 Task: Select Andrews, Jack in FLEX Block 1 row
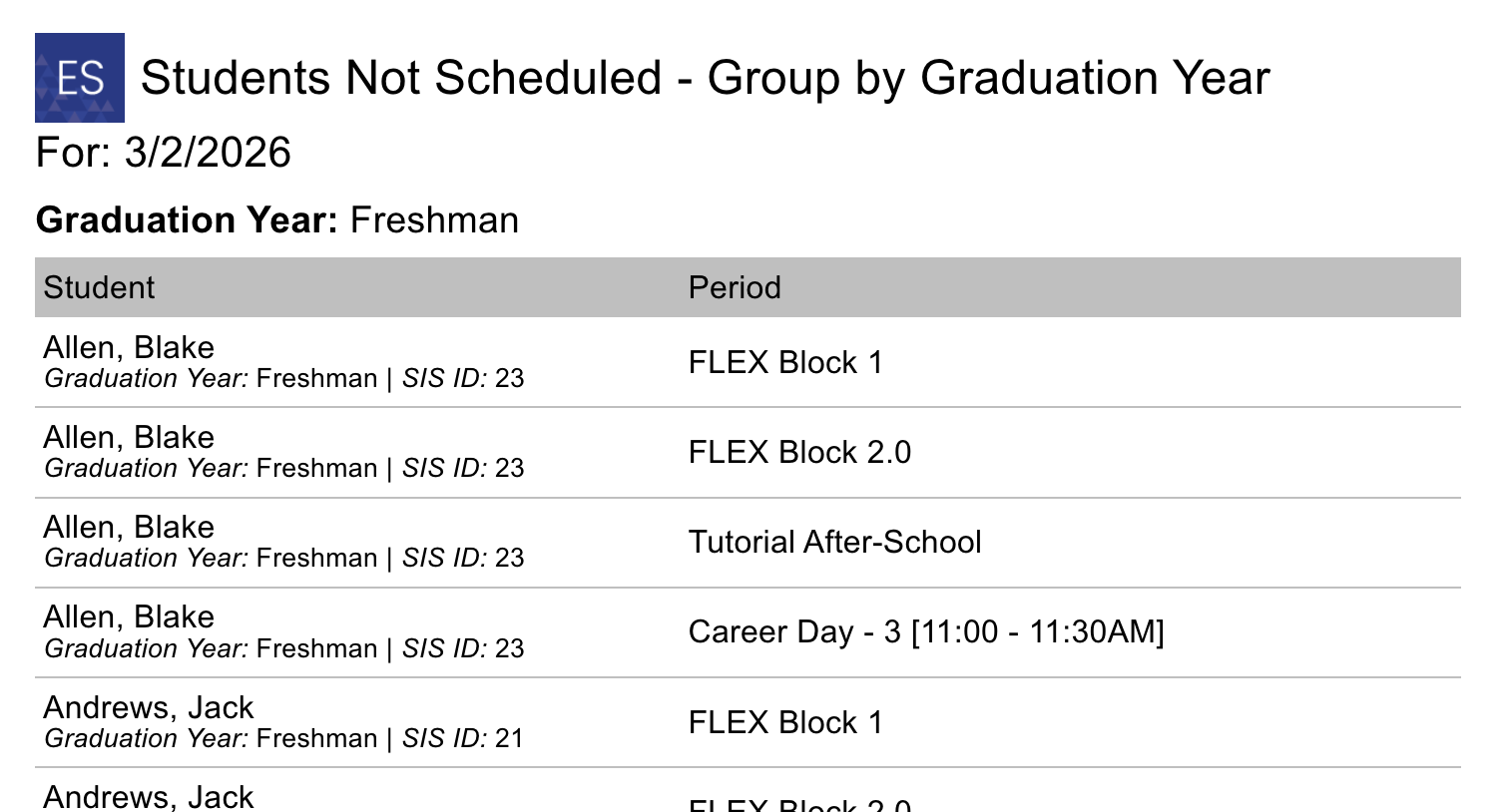(x=149, y=707)
